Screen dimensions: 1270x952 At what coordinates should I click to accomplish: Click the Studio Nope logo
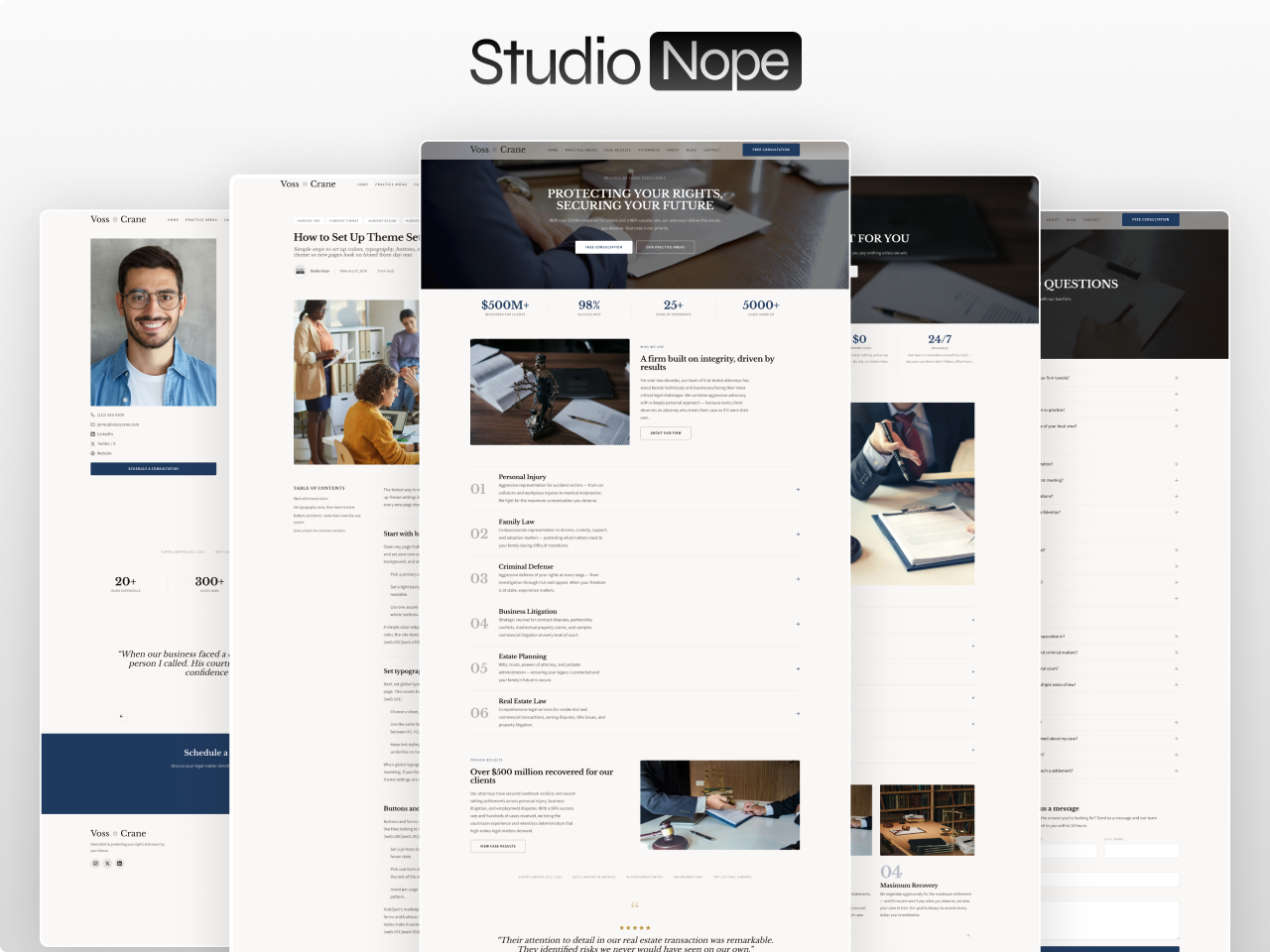pyautogui.click(x=635, y=61)
